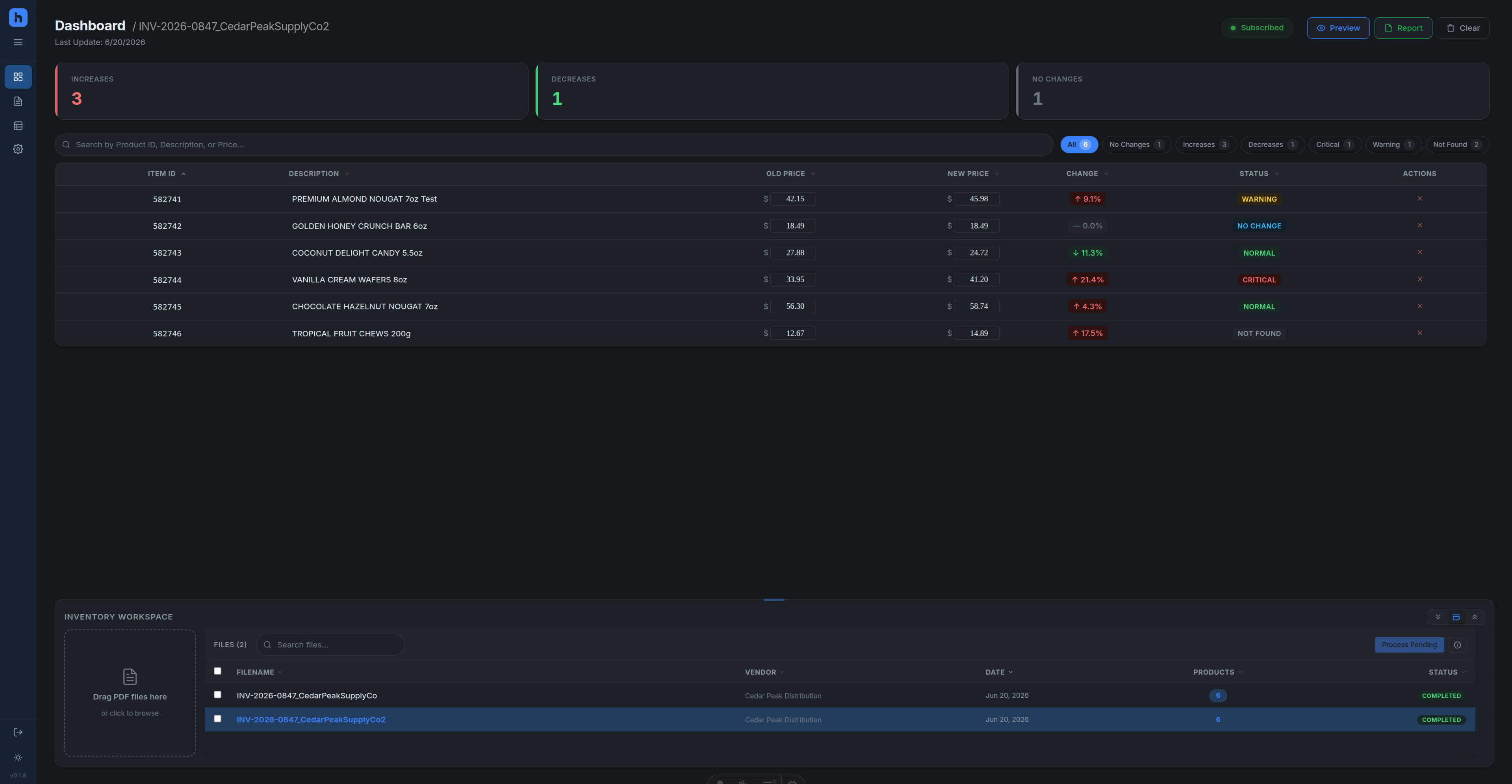Click the logout icon in sidebar
The width and height of the screenshot is (1512, 784).
18,732
